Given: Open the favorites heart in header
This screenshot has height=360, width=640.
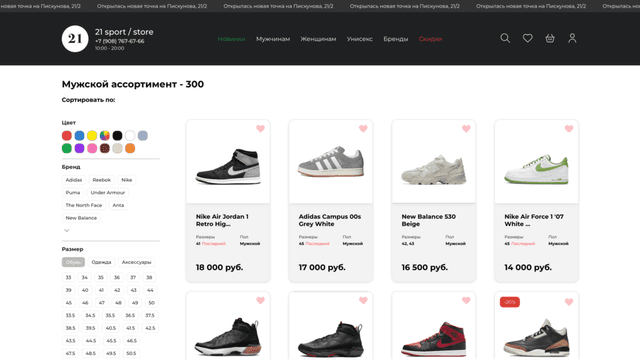Looking at the screenshot, I should pyautogui.click(x=527, y=38).
